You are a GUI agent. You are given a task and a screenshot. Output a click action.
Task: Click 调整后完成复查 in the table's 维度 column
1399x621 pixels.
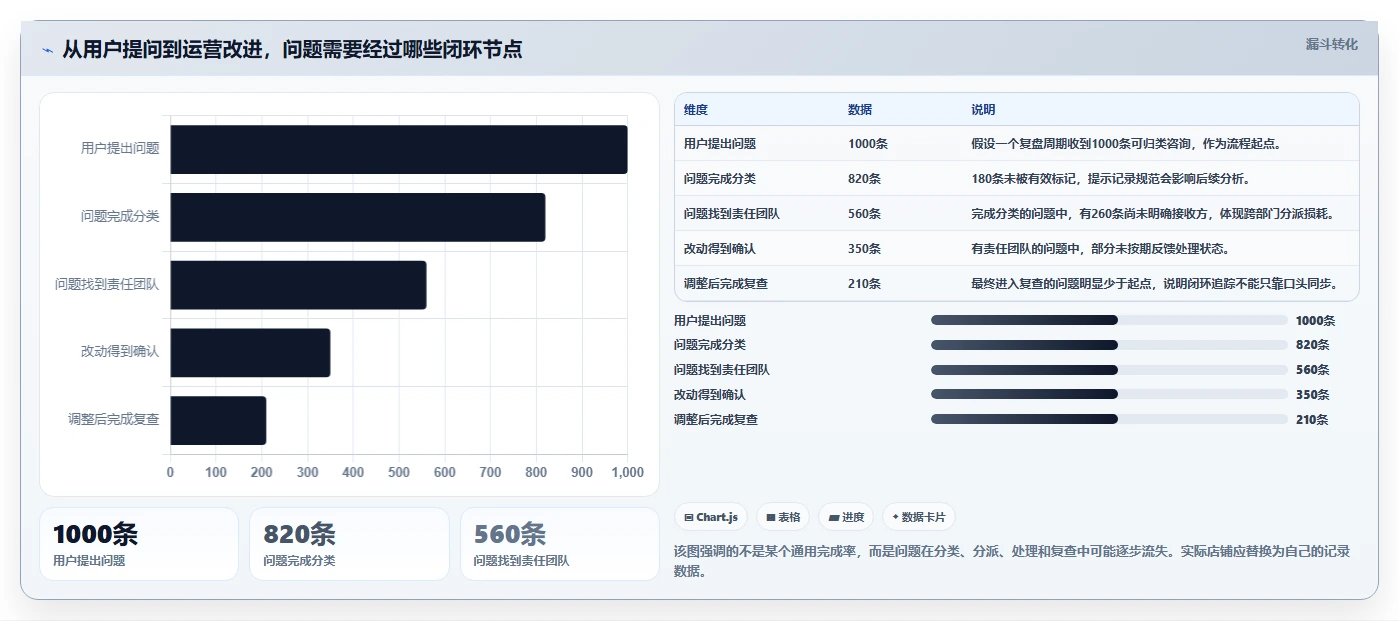click(x=726, y=284)
